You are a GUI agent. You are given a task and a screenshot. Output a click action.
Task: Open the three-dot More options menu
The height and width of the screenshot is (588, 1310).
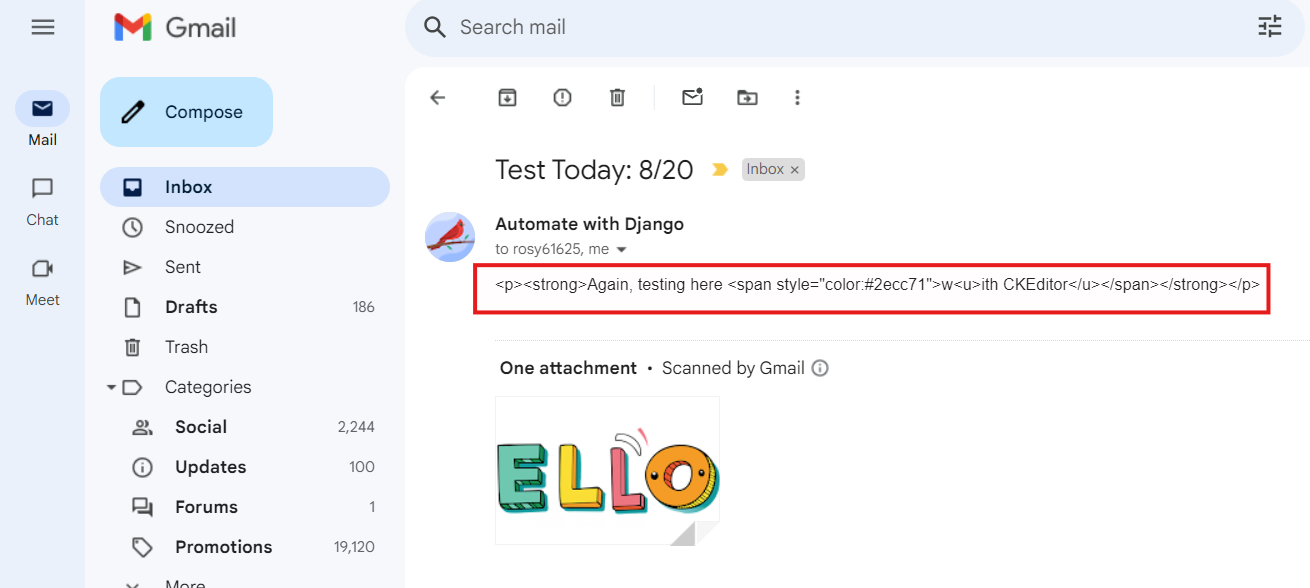tap(797, 97)
